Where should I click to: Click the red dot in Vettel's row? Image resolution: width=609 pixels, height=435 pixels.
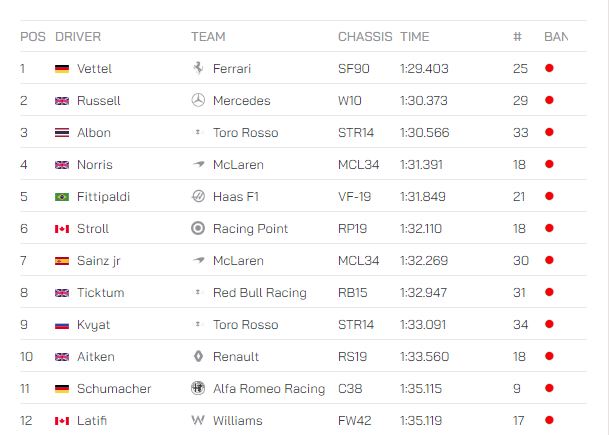tap(549, 68)
